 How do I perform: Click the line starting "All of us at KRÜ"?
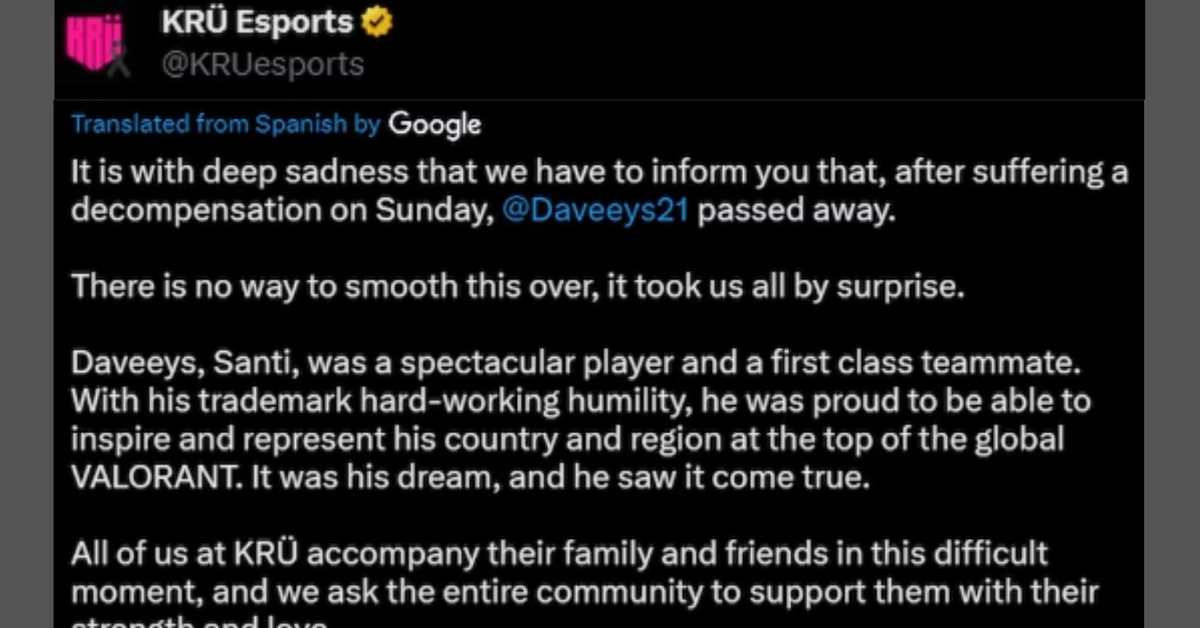560,552
